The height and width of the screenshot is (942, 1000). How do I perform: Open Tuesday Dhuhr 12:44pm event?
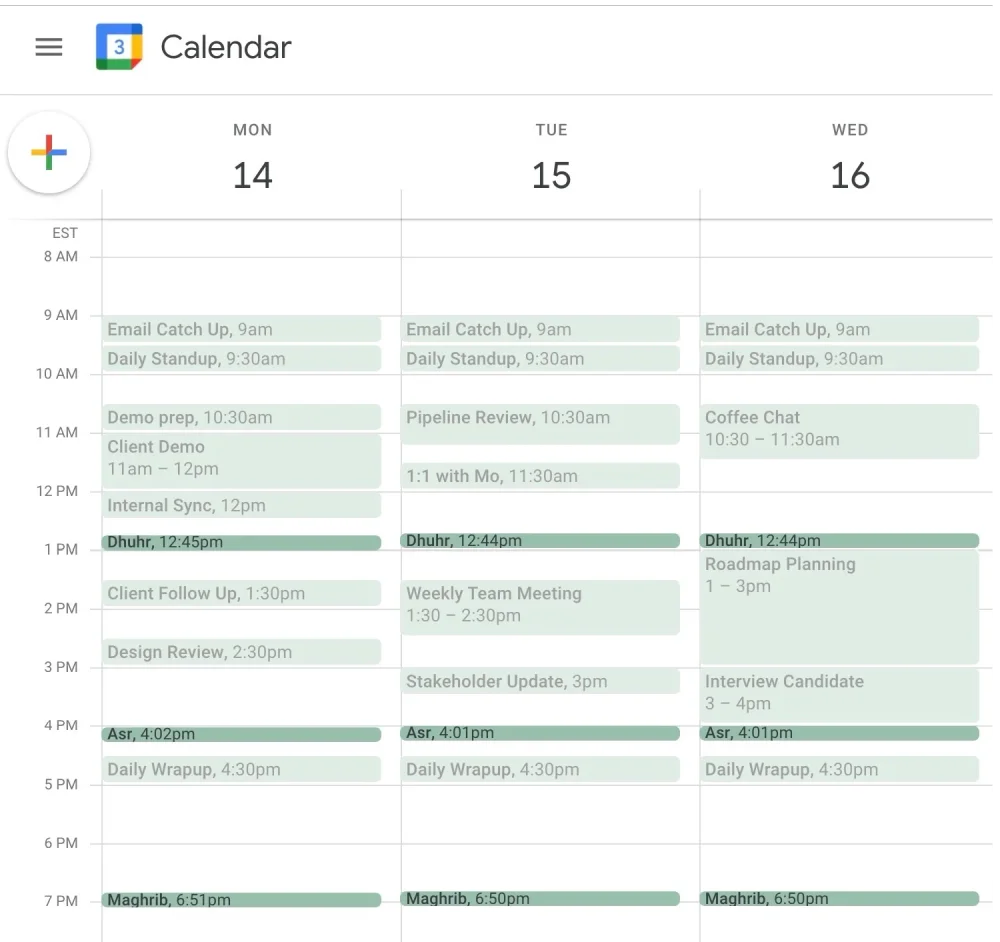point(540,541)
